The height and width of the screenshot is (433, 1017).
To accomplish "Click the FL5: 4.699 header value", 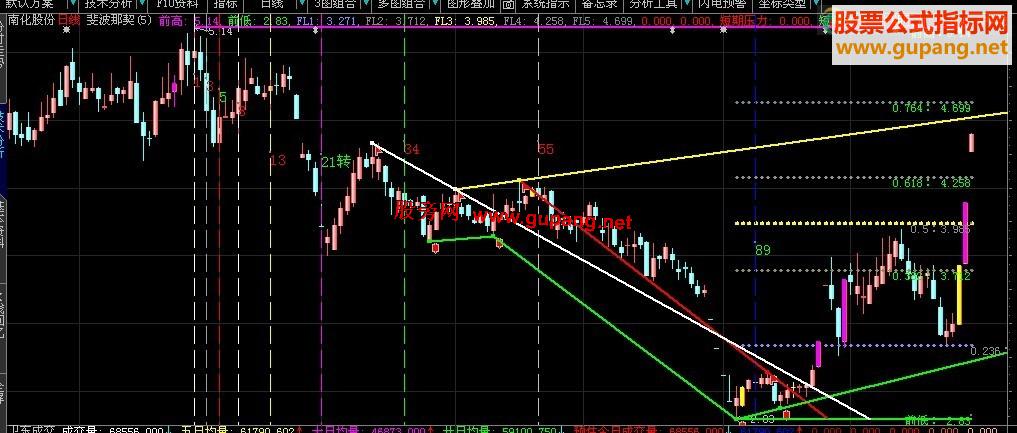I will (603, 21).
